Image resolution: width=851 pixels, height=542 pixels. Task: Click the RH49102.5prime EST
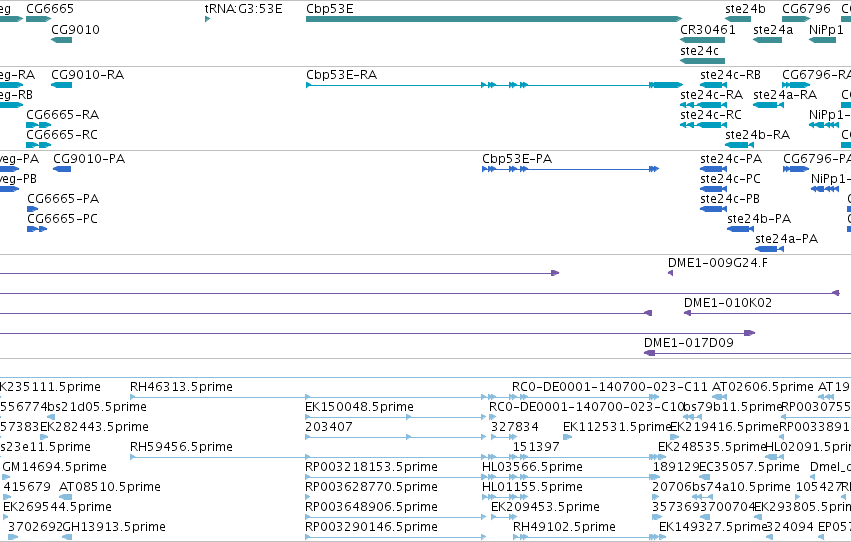point(589,538)
